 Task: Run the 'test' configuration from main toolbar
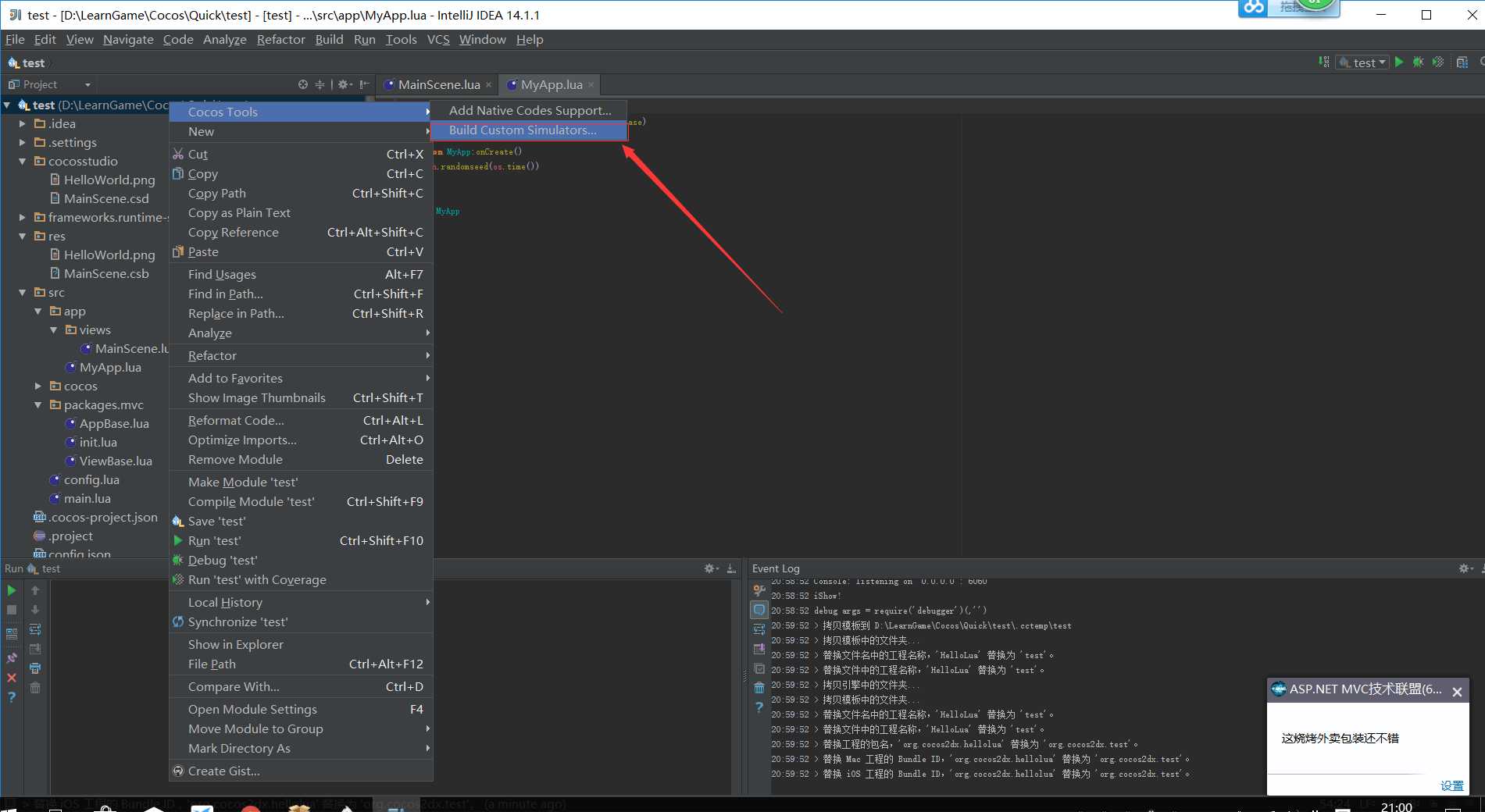pyautogui.click(x=1399, y=62)
